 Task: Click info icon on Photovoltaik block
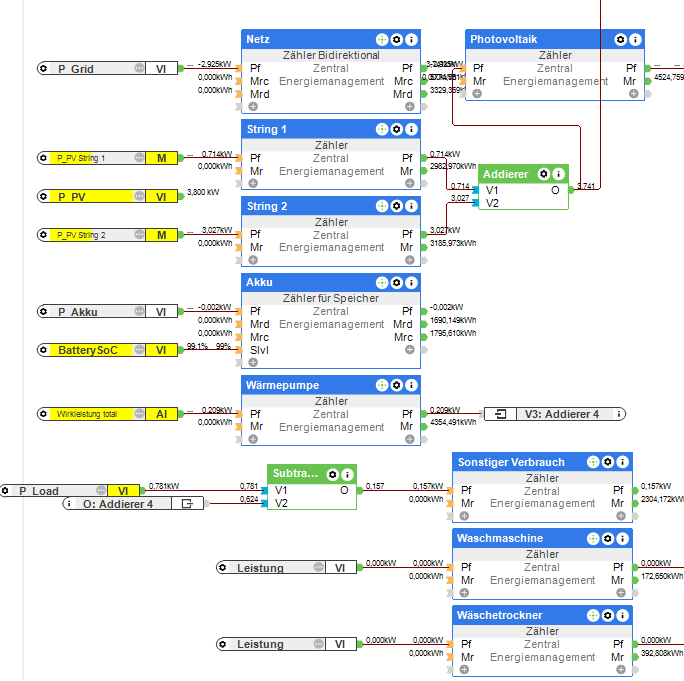[635, 40]
